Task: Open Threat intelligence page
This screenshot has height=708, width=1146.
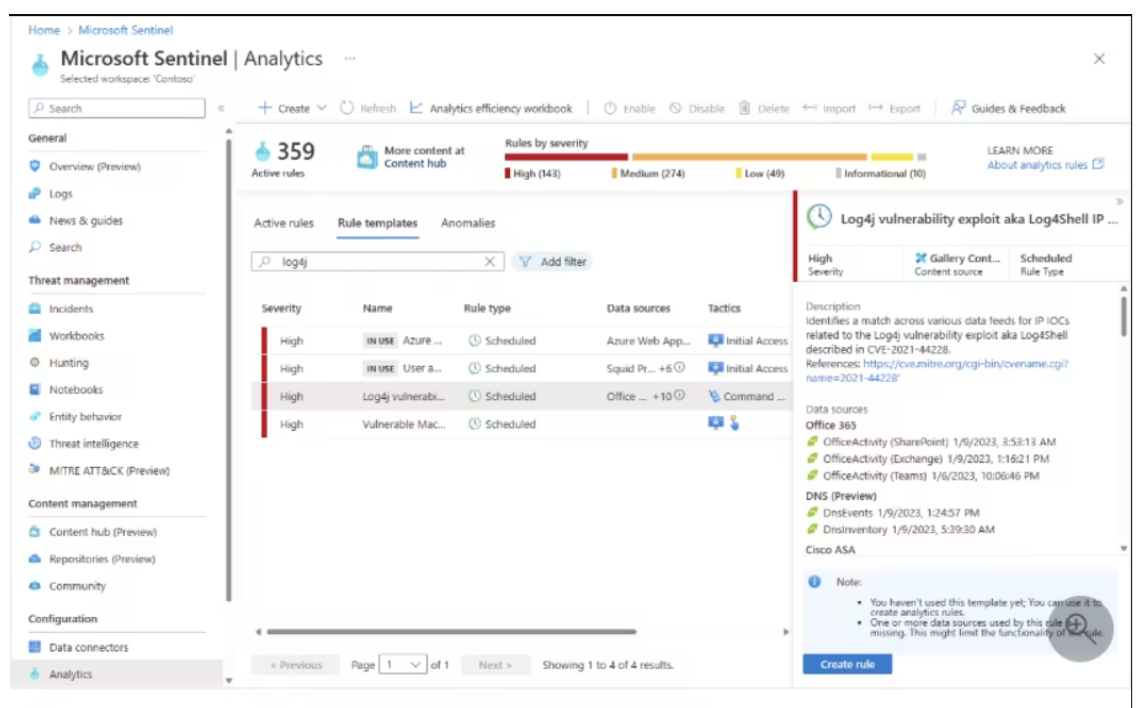Action: point(93,444)
